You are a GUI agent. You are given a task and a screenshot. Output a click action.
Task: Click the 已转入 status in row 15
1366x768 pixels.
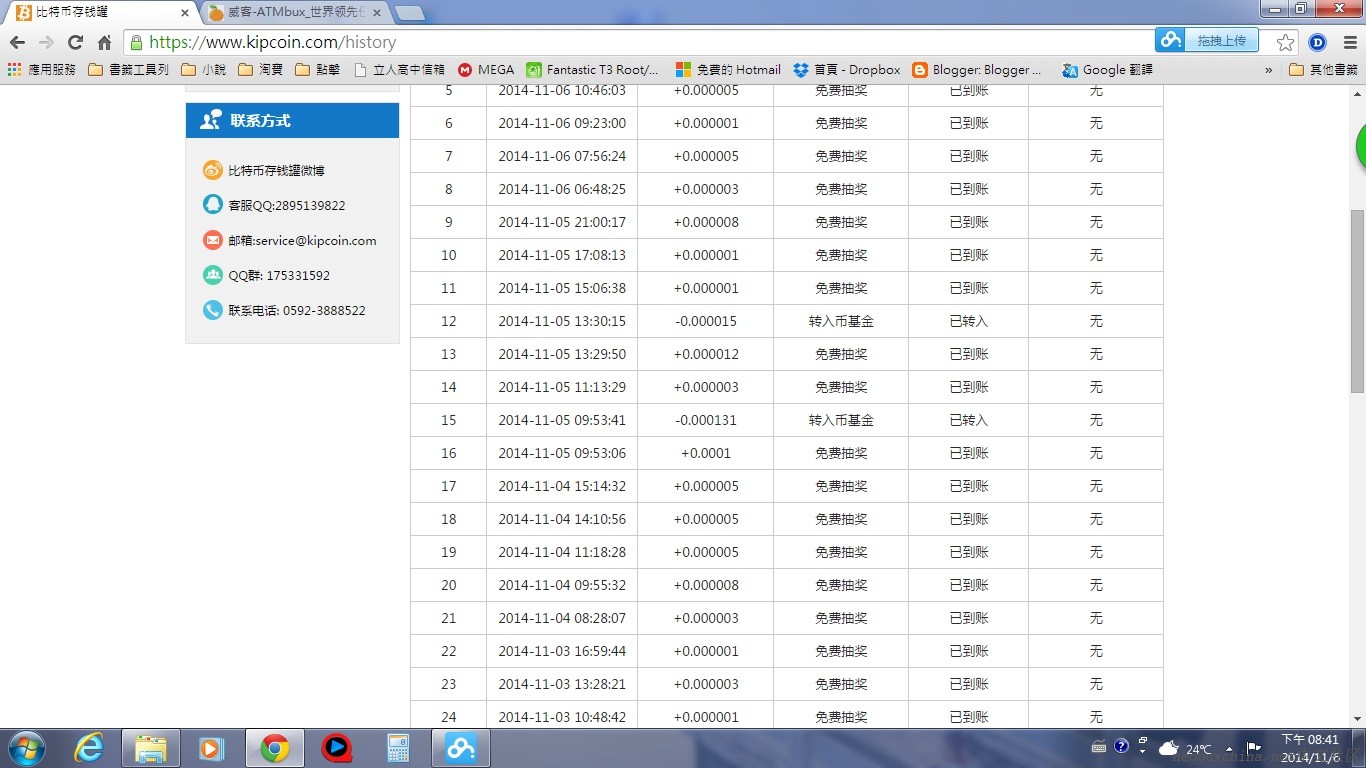click(968, 420)
